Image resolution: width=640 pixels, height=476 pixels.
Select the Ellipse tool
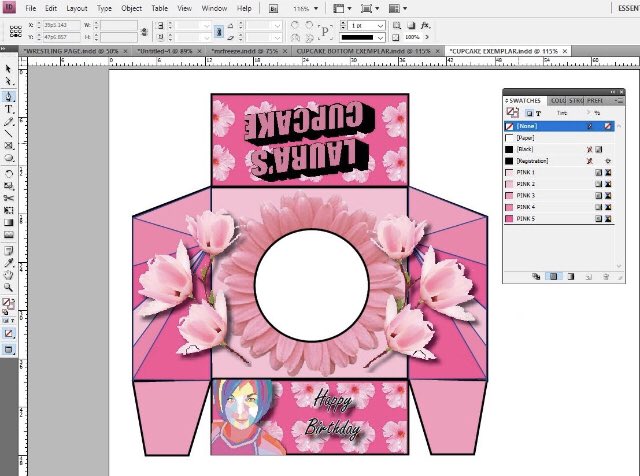[8, 158]
